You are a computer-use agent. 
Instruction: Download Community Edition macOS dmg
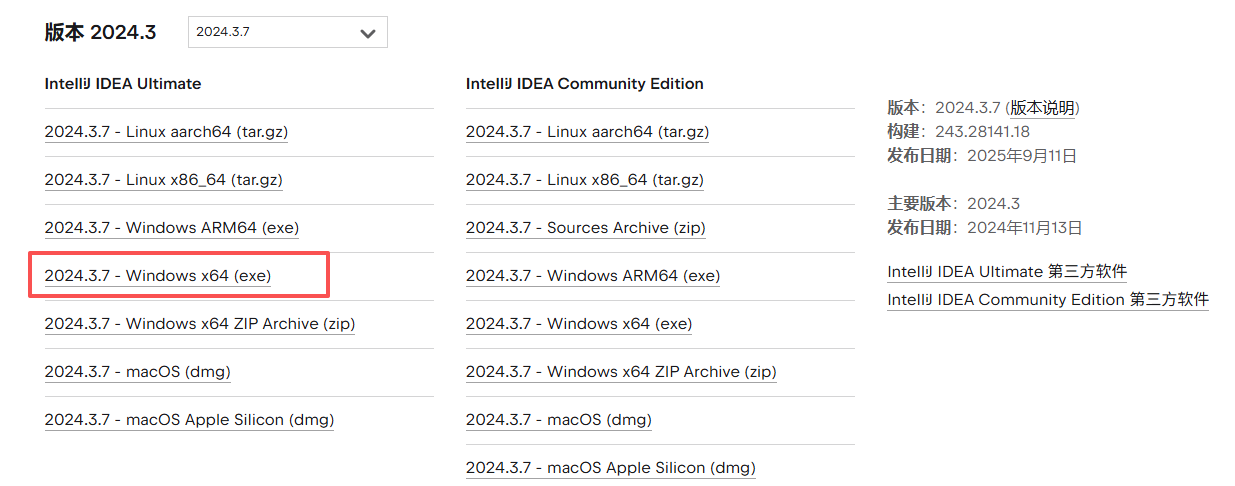click(558, 420)
